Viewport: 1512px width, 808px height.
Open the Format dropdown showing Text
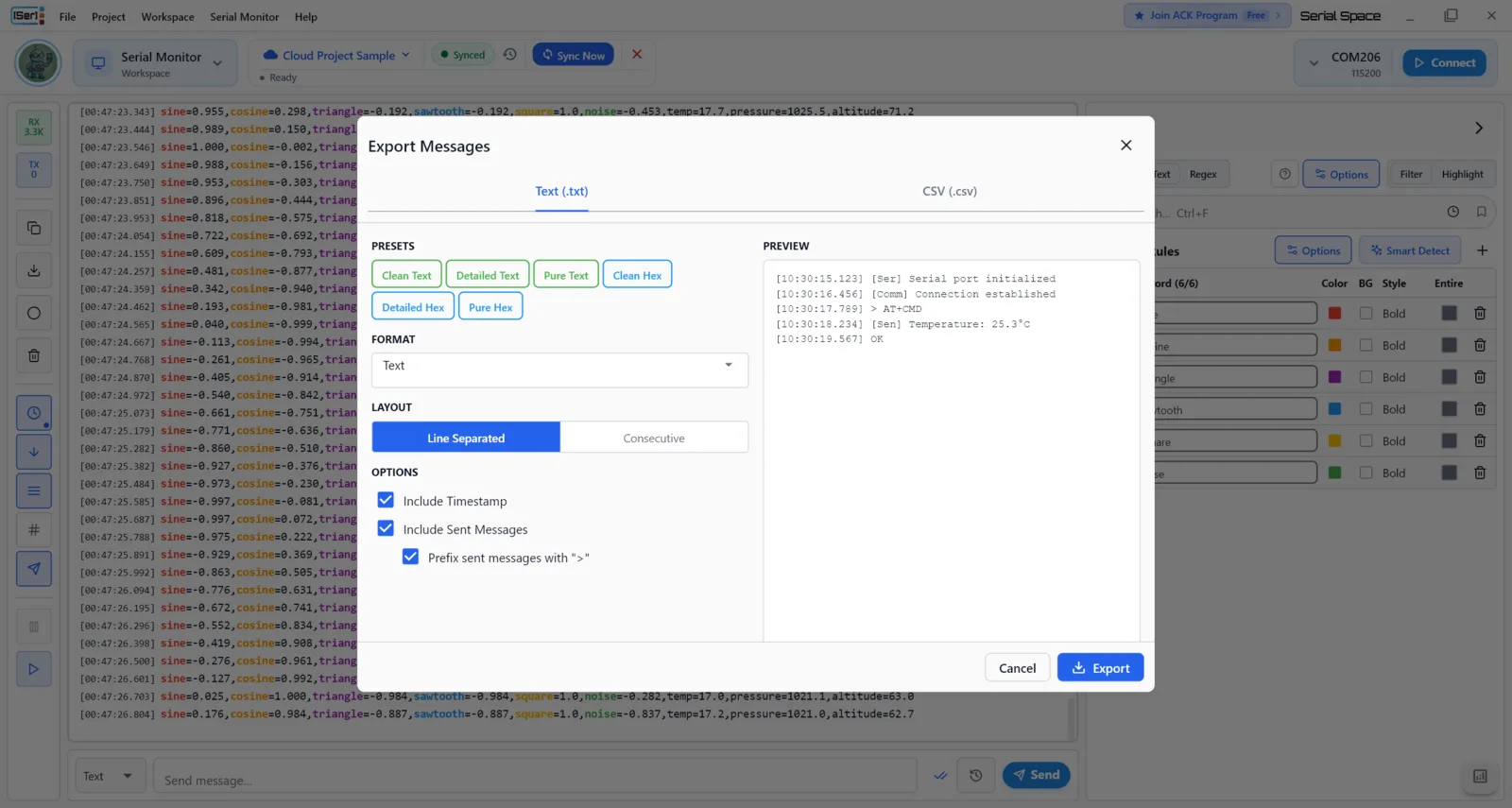click(559, 370)
